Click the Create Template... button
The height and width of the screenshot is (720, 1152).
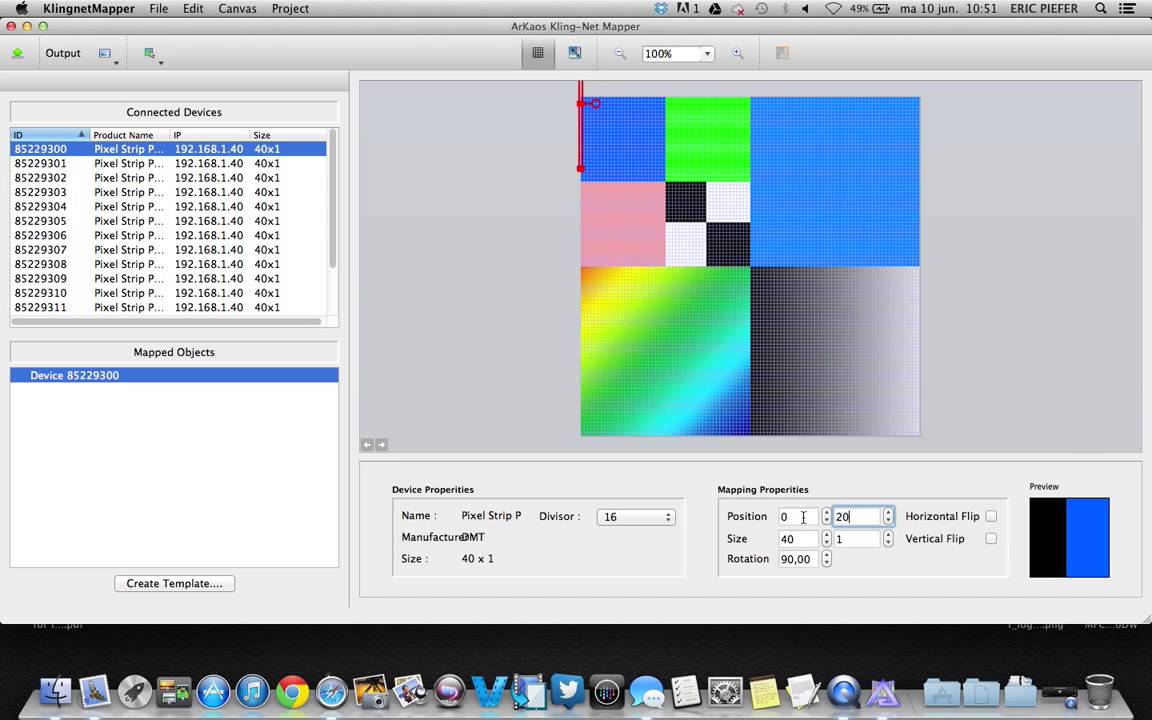click(x=174, y=583)
